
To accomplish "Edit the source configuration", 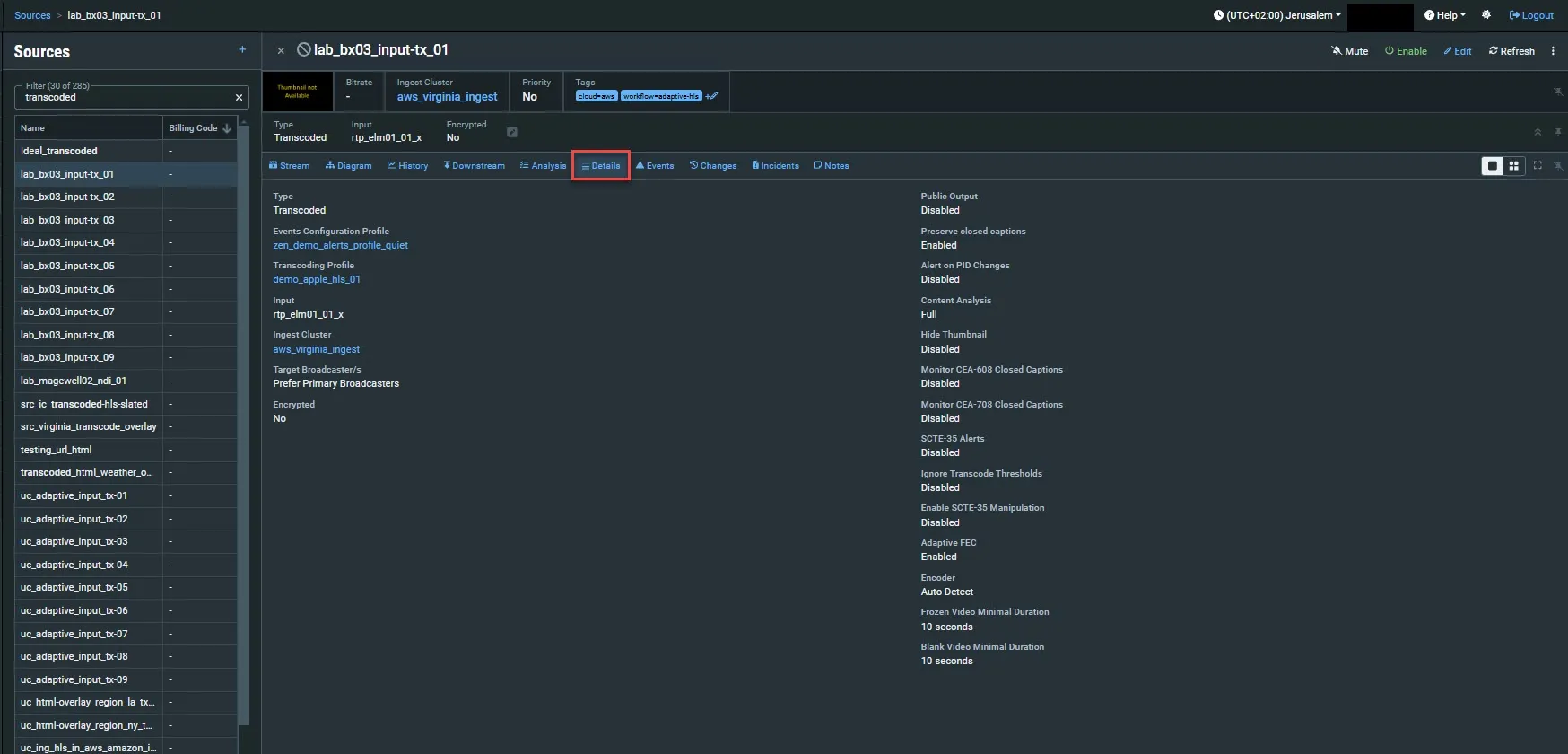I will [x=1458, y=51].
